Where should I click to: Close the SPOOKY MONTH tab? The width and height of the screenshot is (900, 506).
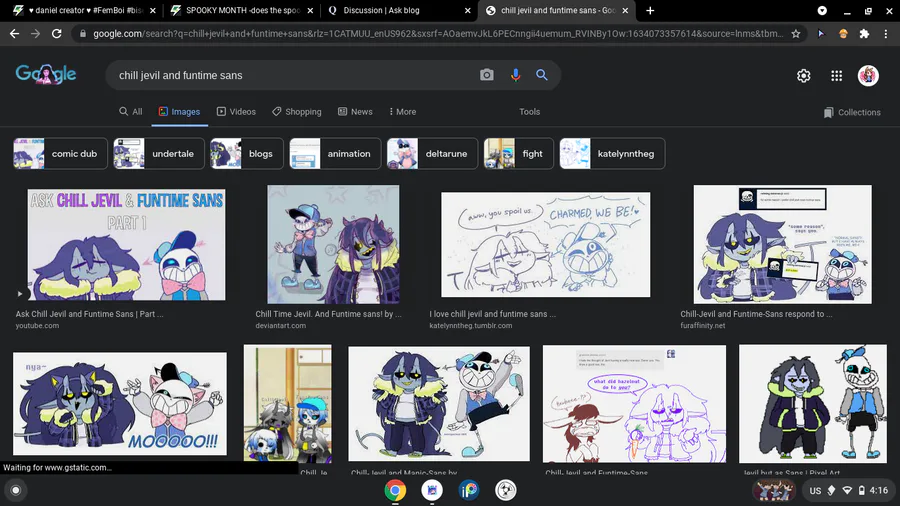click(x=310, y=10)
